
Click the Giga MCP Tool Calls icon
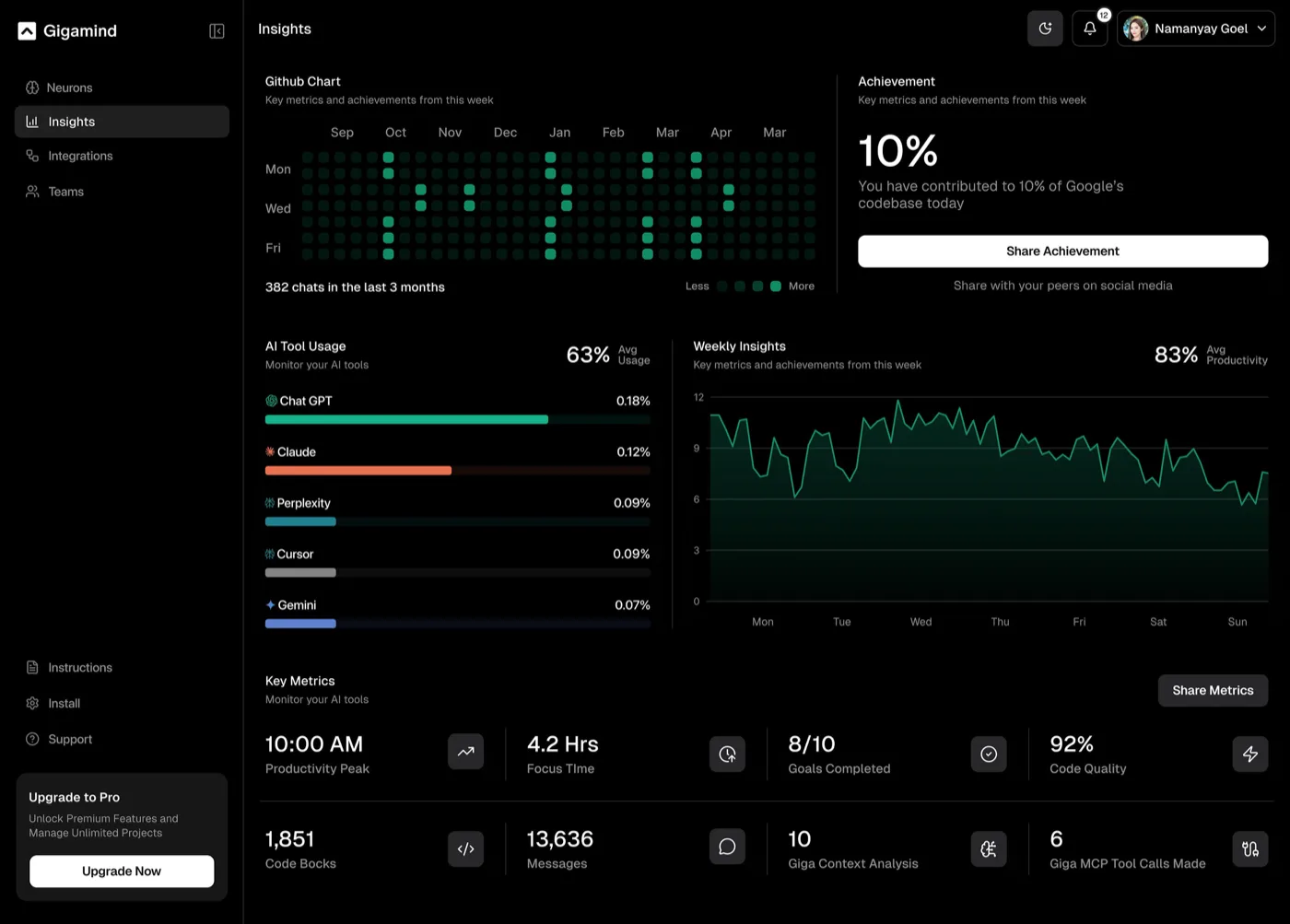1250,849
